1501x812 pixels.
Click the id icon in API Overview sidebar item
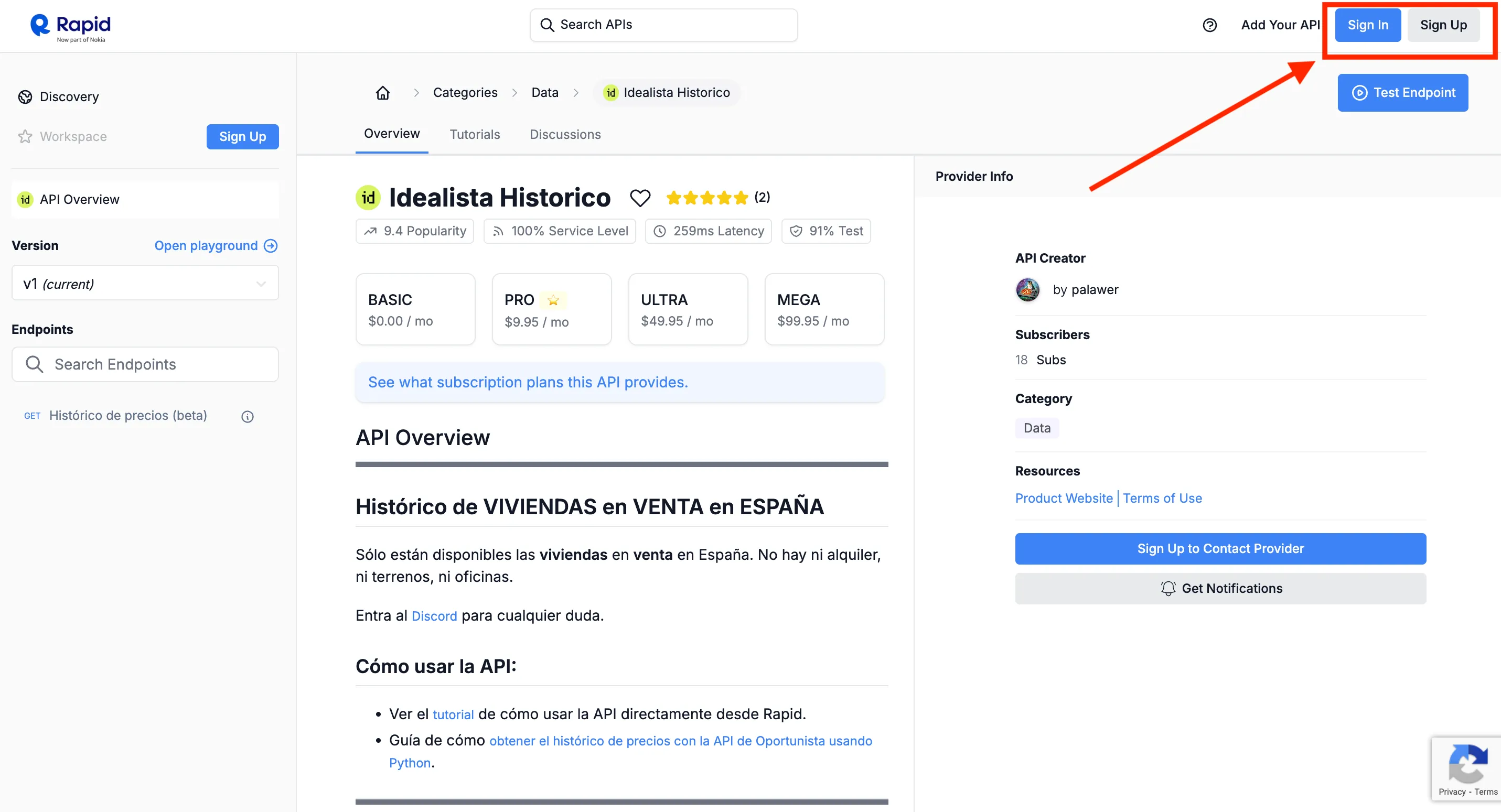click(25, 200)
